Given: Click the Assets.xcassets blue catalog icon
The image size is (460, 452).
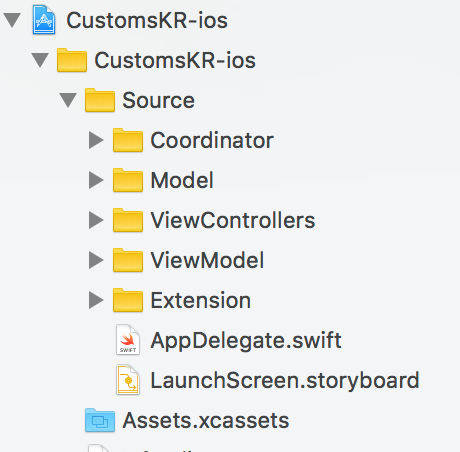Looking at the screenshot, I should [100, 420].
